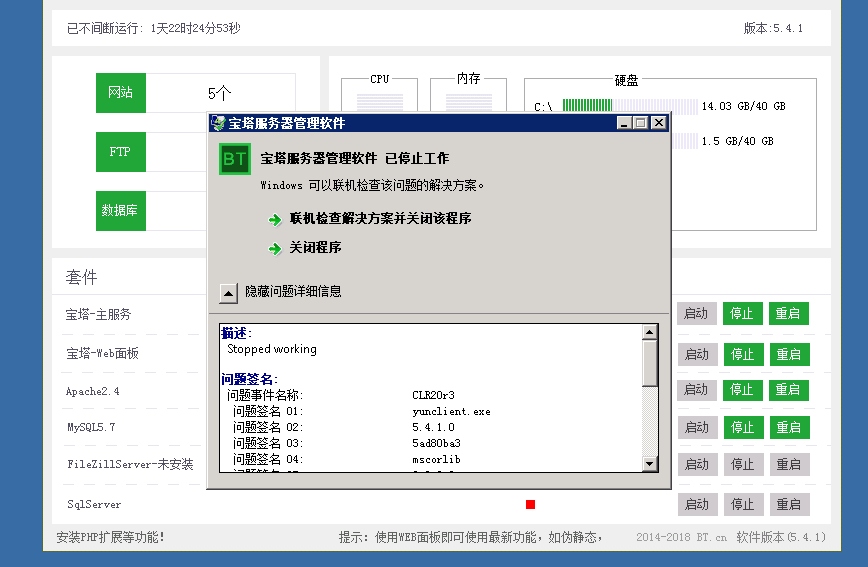Maximize the error dialog window
Screen dimensions: 868x567
(640, 123)
